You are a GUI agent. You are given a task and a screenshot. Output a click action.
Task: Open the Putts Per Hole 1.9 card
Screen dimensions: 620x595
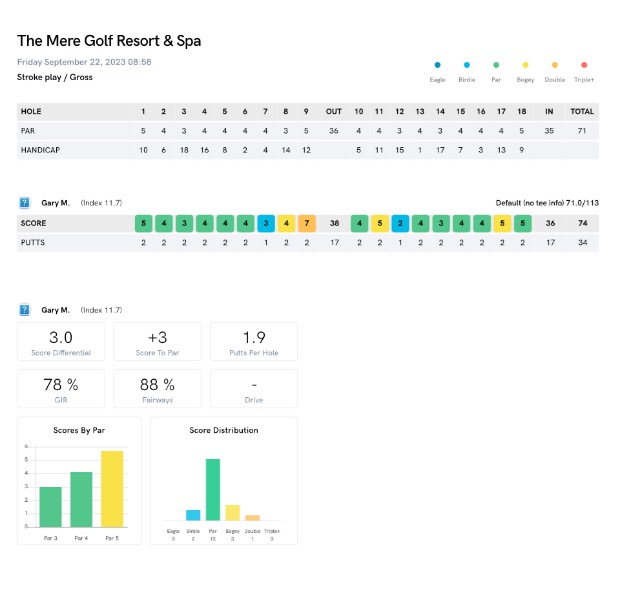coord(254,342)
